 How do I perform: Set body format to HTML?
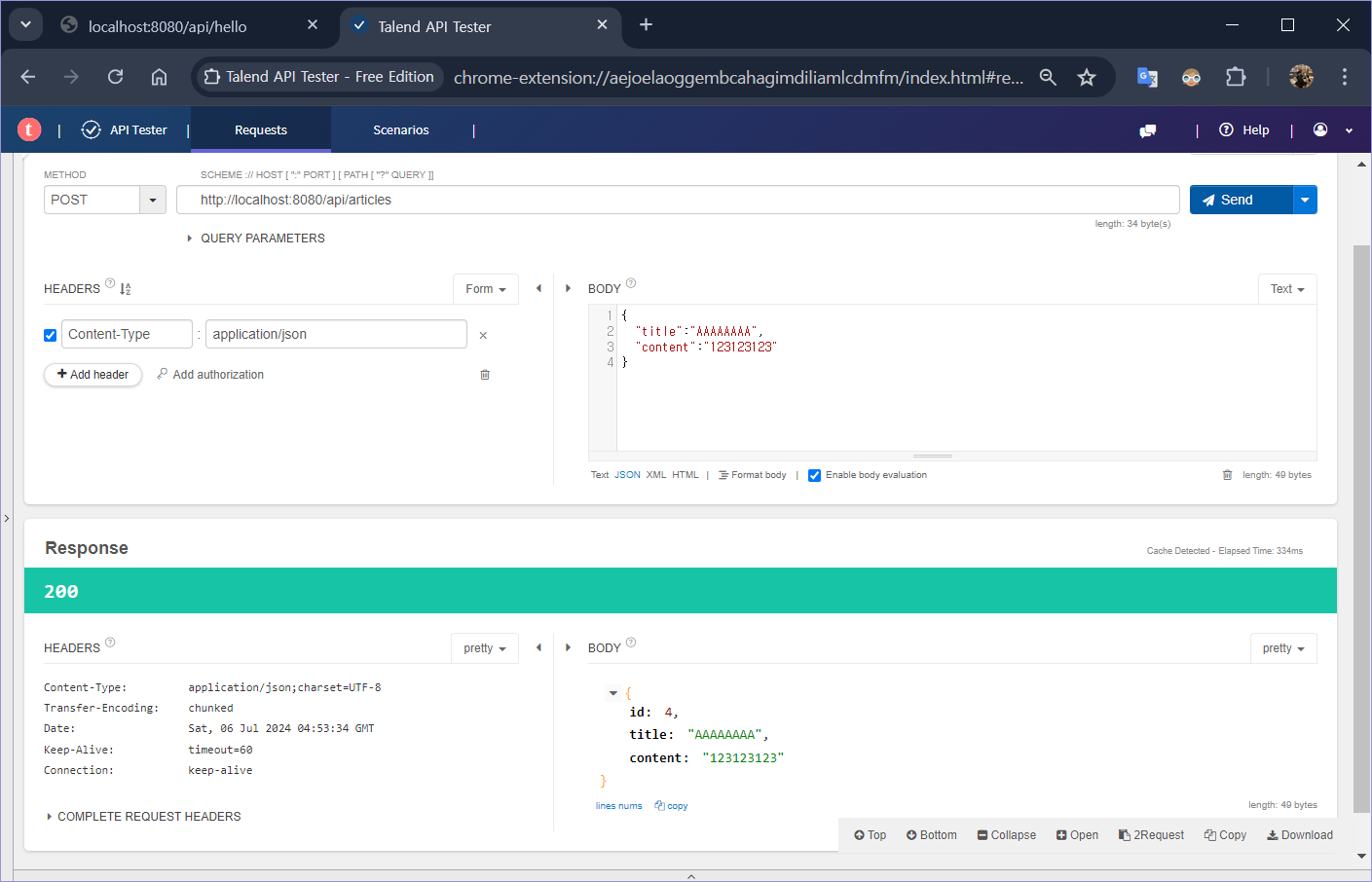[686, 475]
